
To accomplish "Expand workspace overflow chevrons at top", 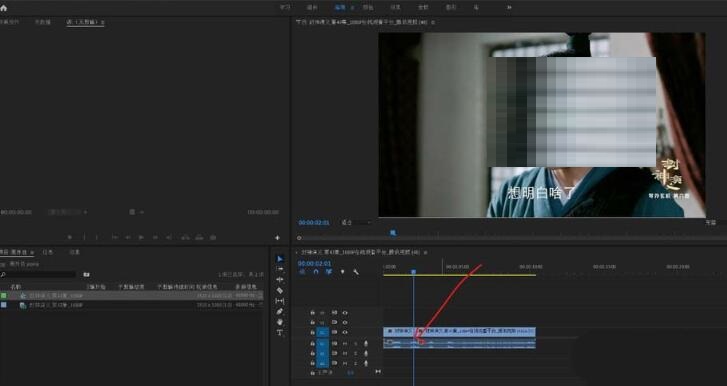I will (x=509, y=7).
